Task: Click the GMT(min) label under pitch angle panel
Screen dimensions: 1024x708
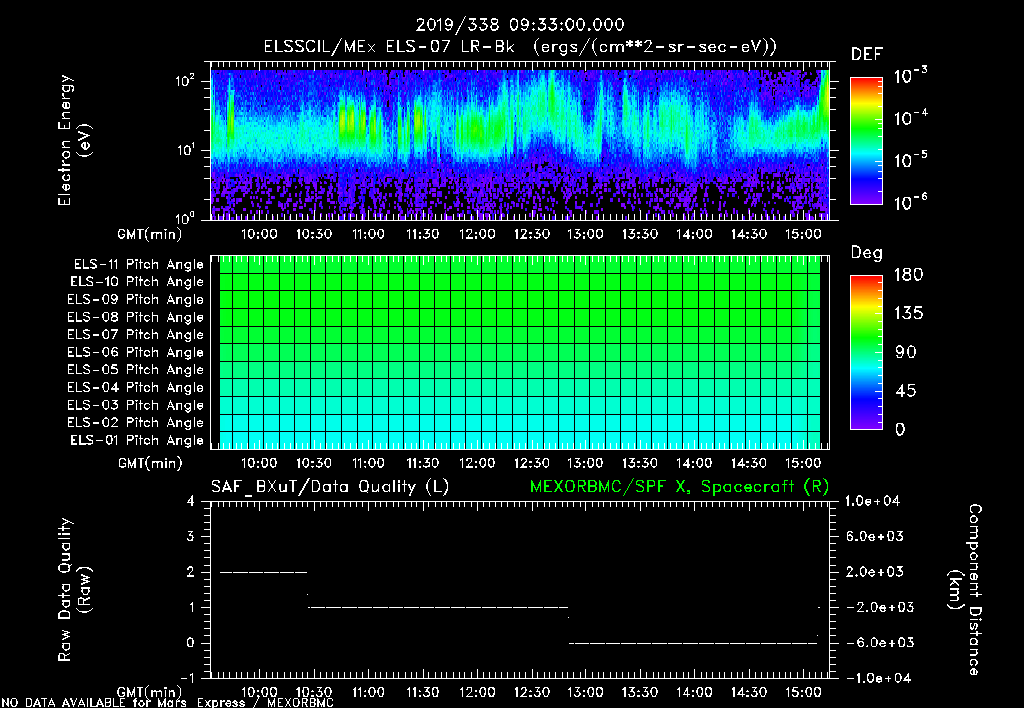Action: click(x=150, y=464)
